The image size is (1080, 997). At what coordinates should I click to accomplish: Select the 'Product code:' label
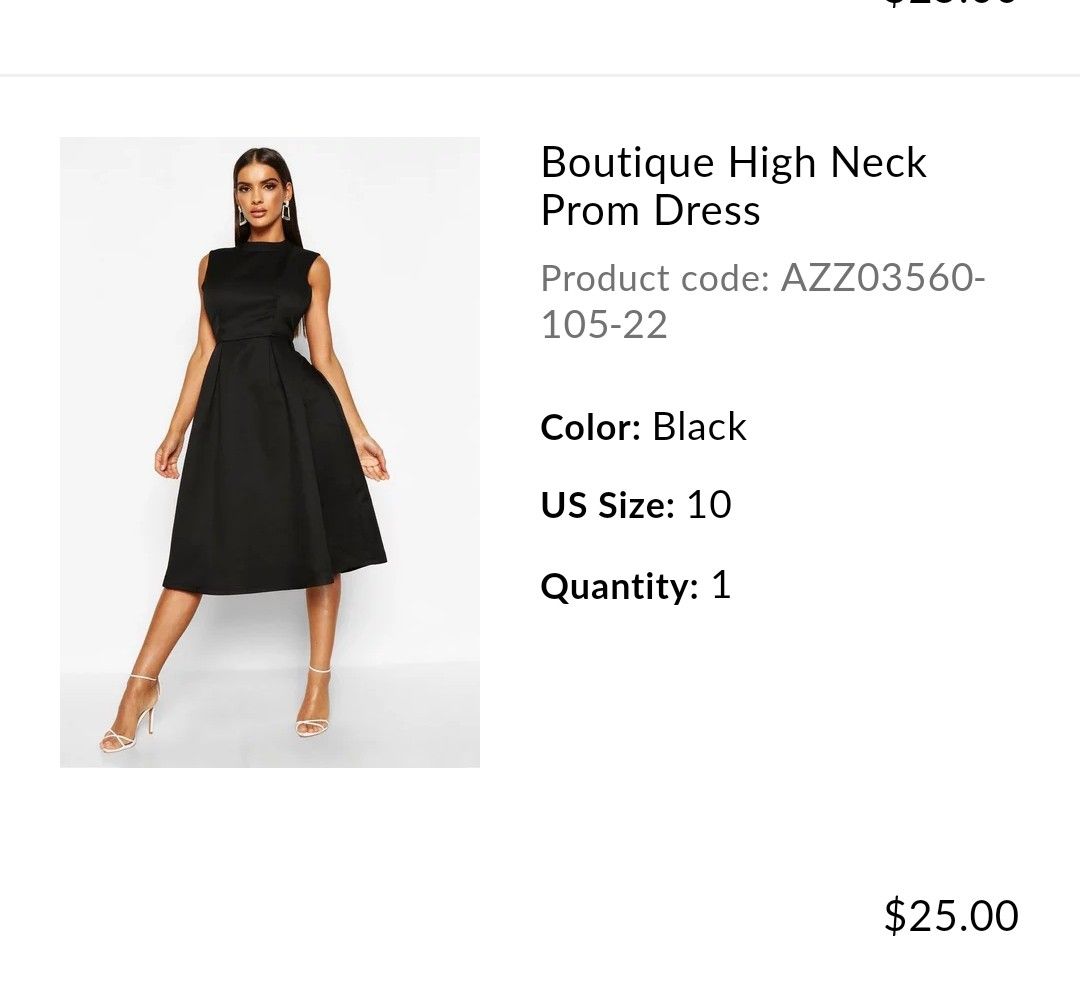pos(655,278)
